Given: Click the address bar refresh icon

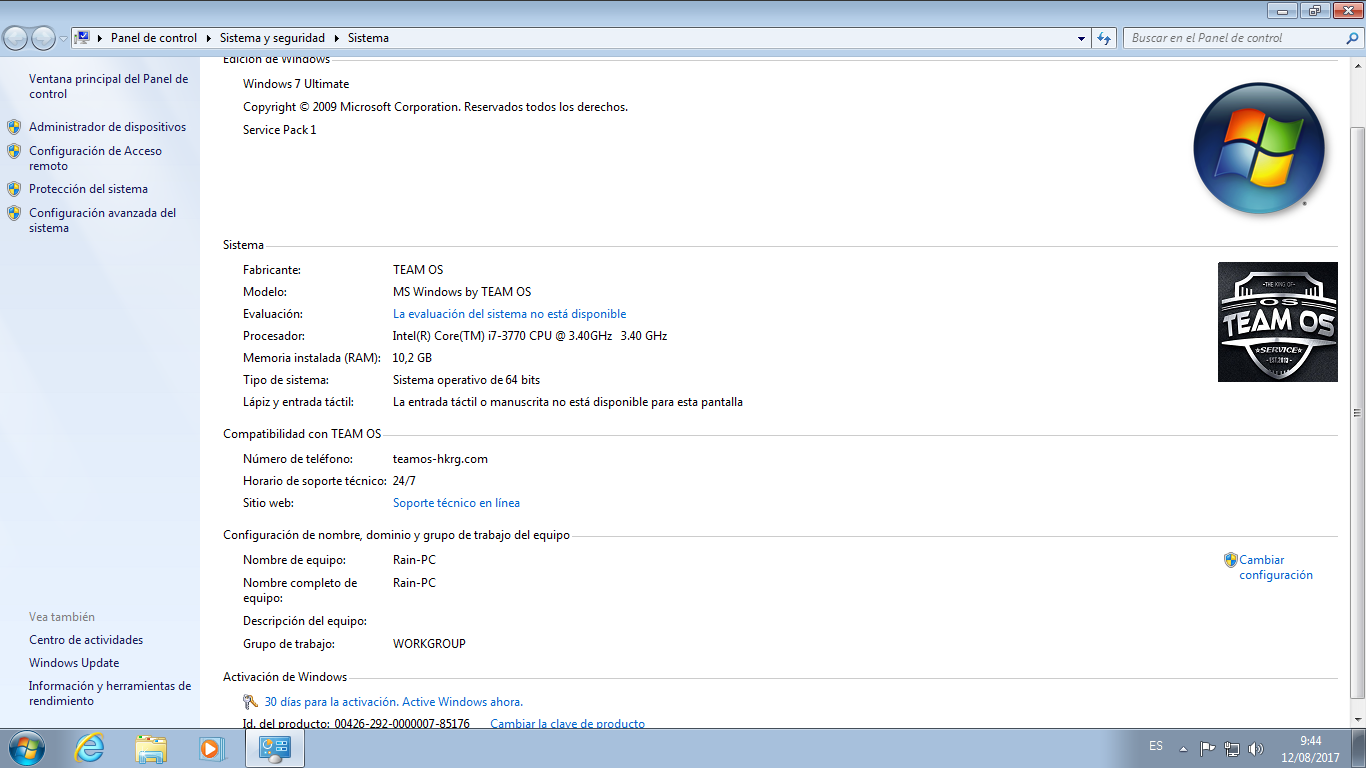Looking at the screenshot, I should pyautogui.click(x=1104, y=38).
